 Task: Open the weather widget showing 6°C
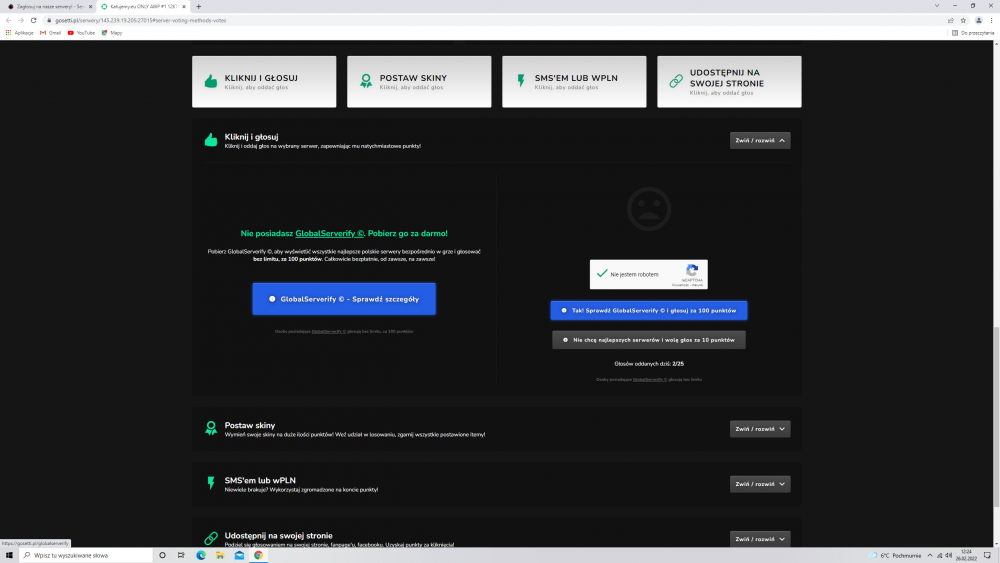(x=895, y=555)
